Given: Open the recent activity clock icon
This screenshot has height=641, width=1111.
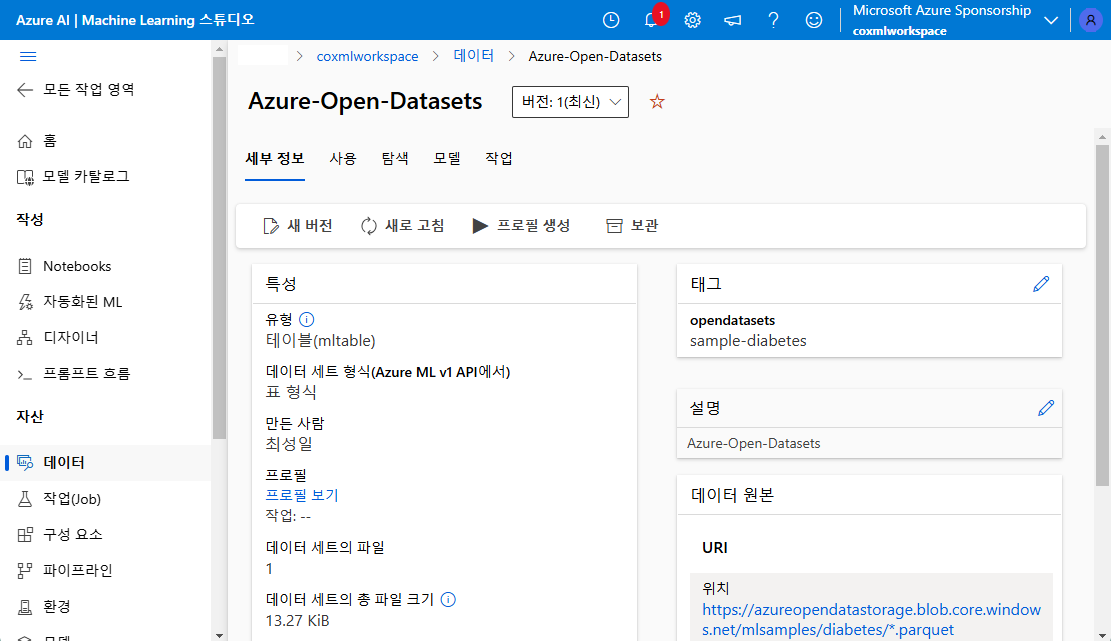Looking at the screenshot, I should [x=611, y=20].
